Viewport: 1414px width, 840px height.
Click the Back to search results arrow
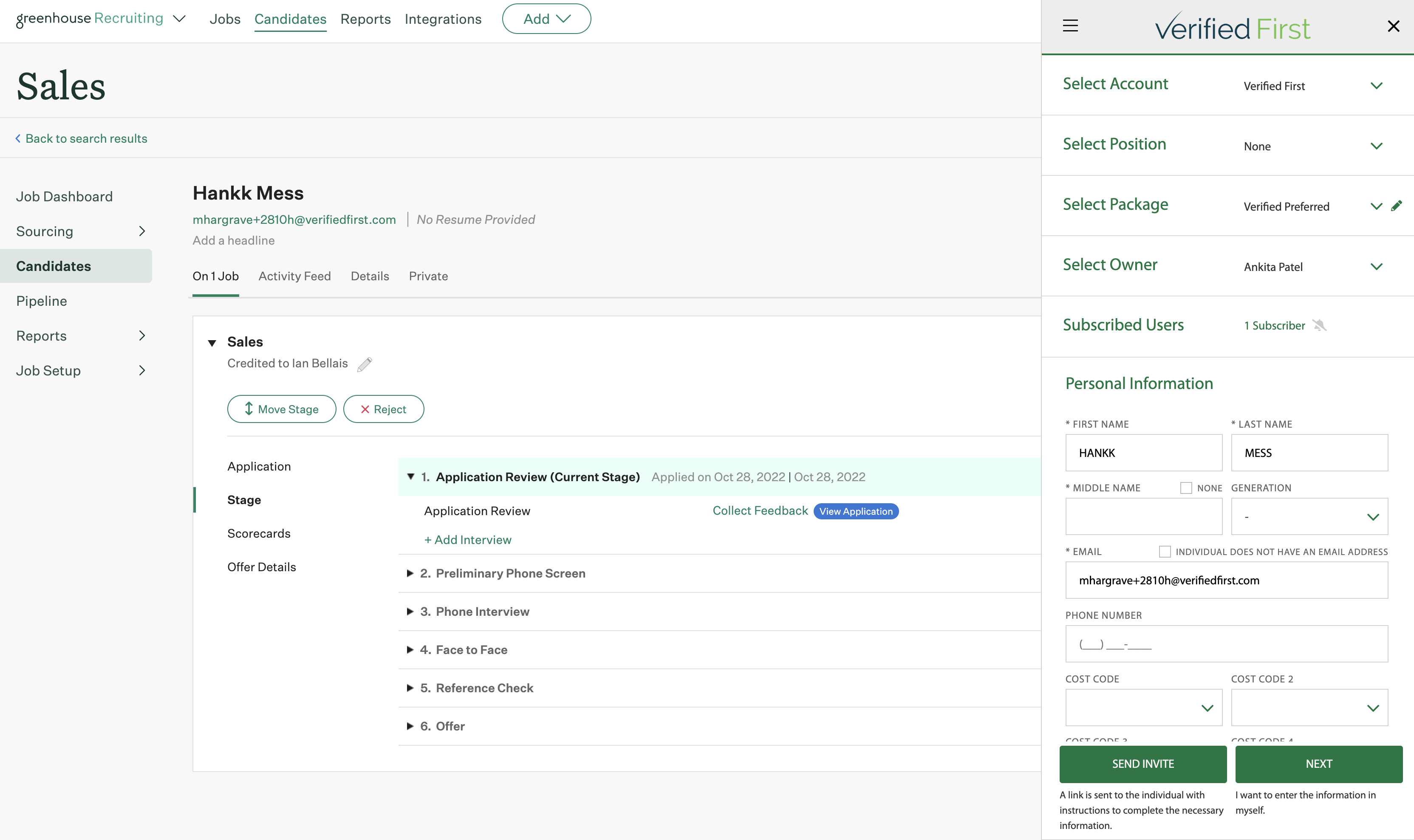(18, 139)
